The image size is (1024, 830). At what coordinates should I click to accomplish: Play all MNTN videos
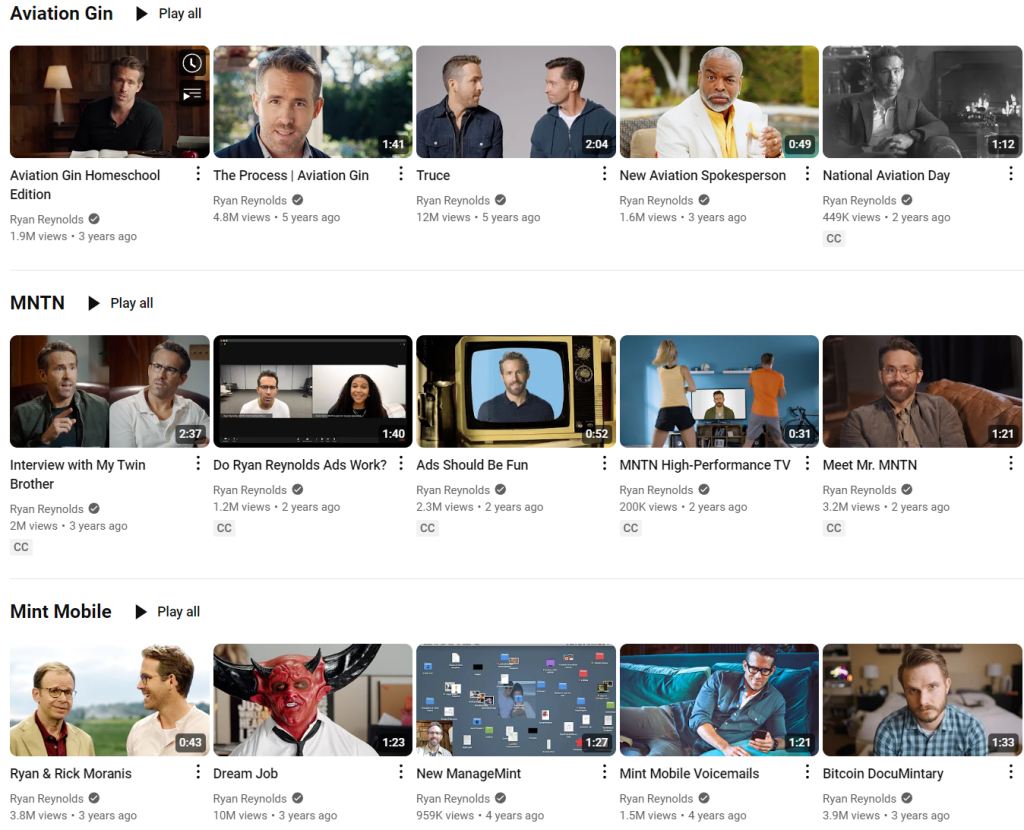(x=120, y=303)
